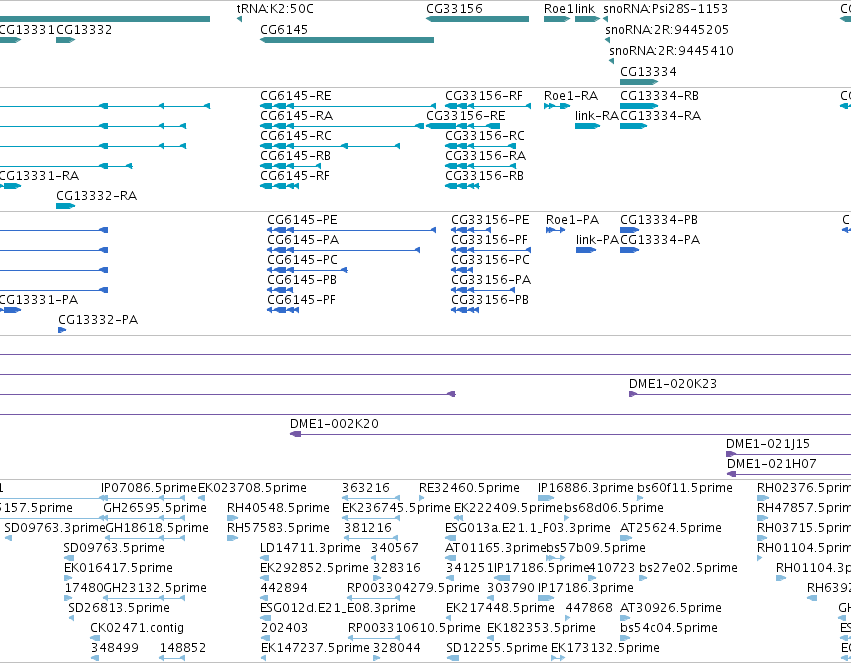Click the CG13334 gene label
The width and height of the screenshot is (851, 663).
(648, 72)
